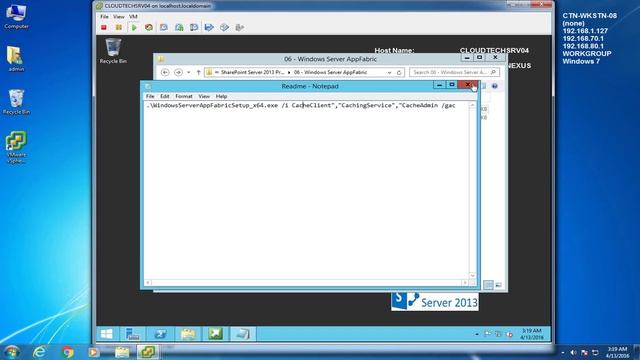The height and width of the screenshot is (360, 640).
Task: Click the yellow Suspend button in VM console toolbar
Action: 119,27
